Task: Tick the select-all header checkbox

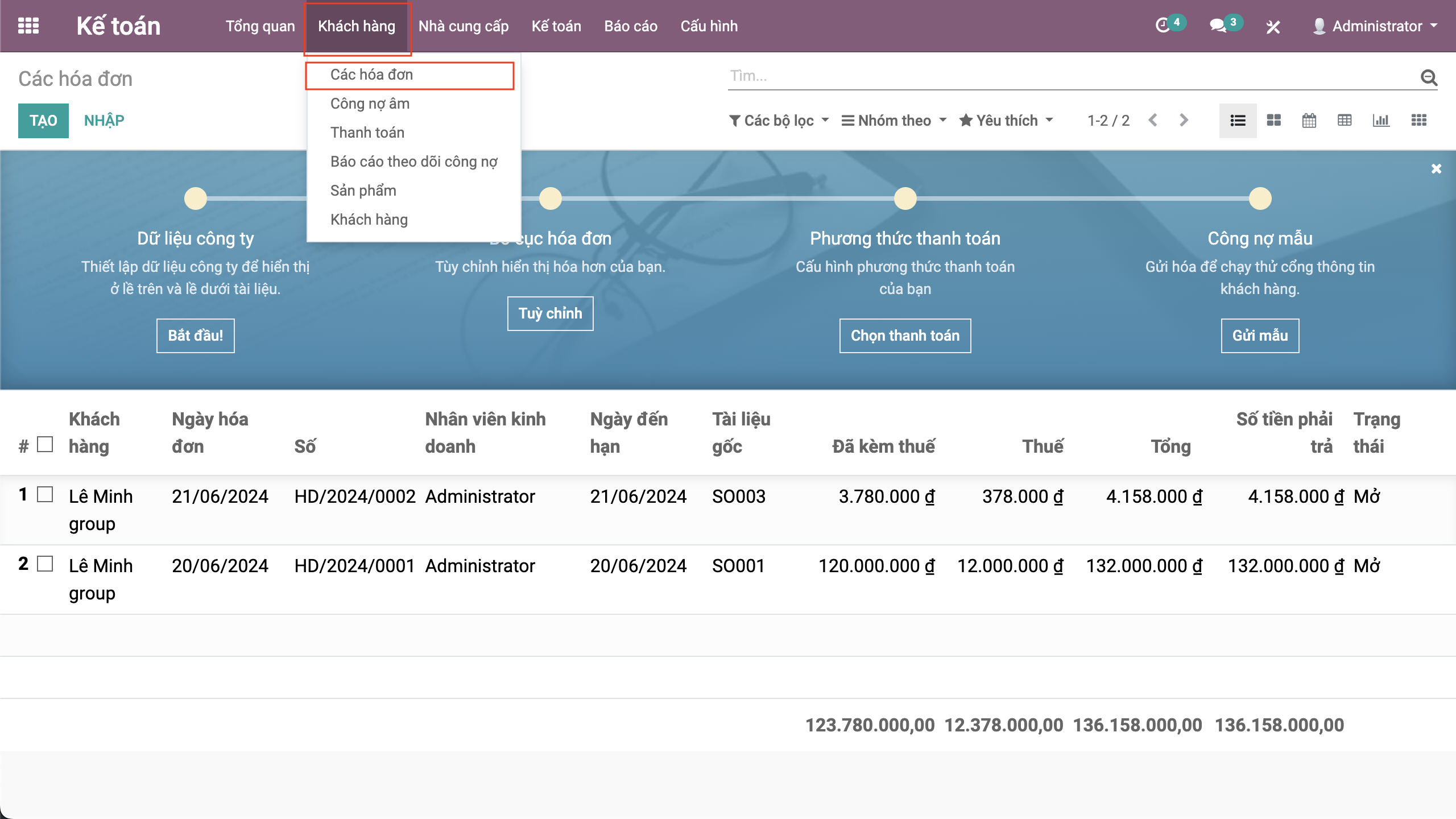Action: pyautogui.click(x=45, y=444)
